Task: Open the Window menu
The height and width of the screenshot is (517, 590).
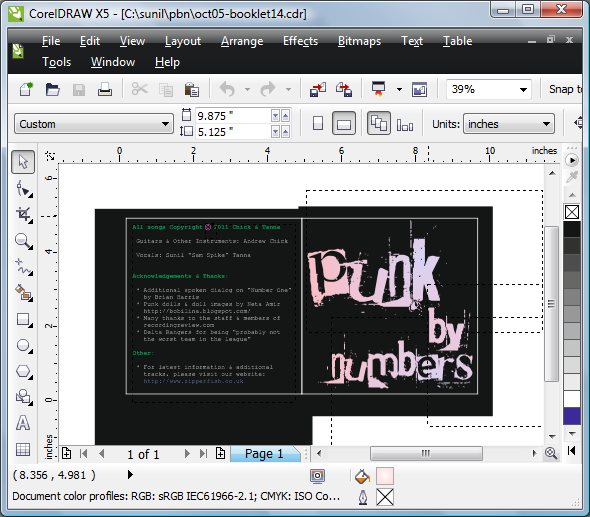Action: [113, 62]
